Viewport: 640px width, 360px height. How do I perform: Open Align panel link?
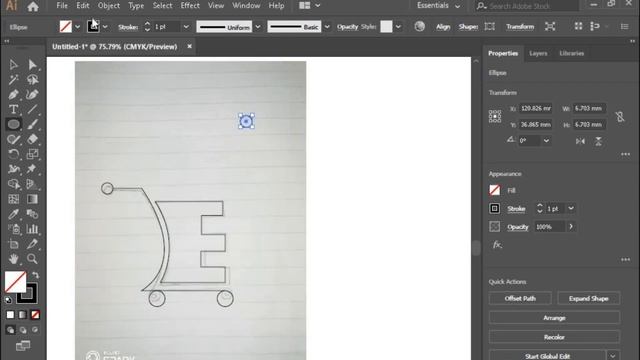point(443,27)
